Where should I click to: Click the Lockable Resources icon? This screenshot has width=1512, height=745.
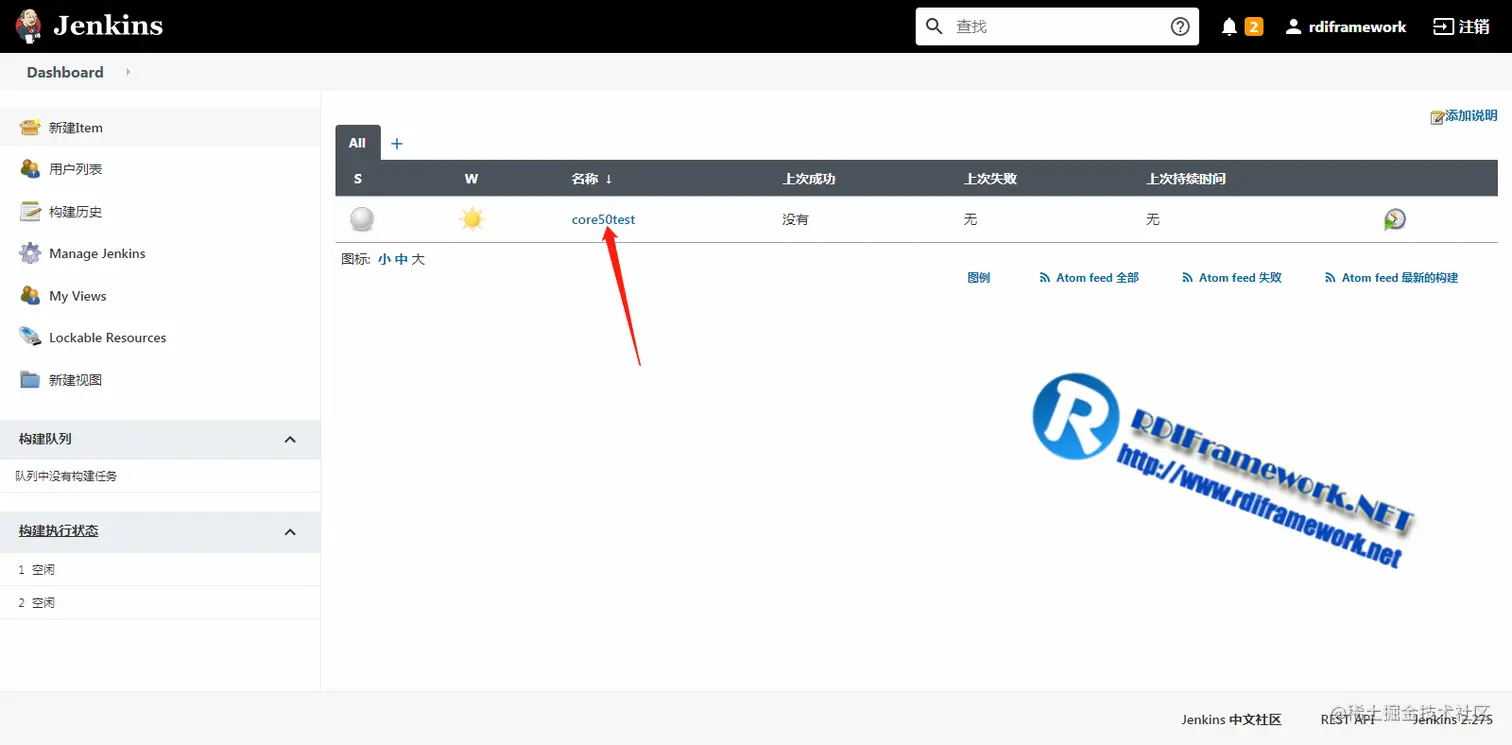click(x=31, y=337)
